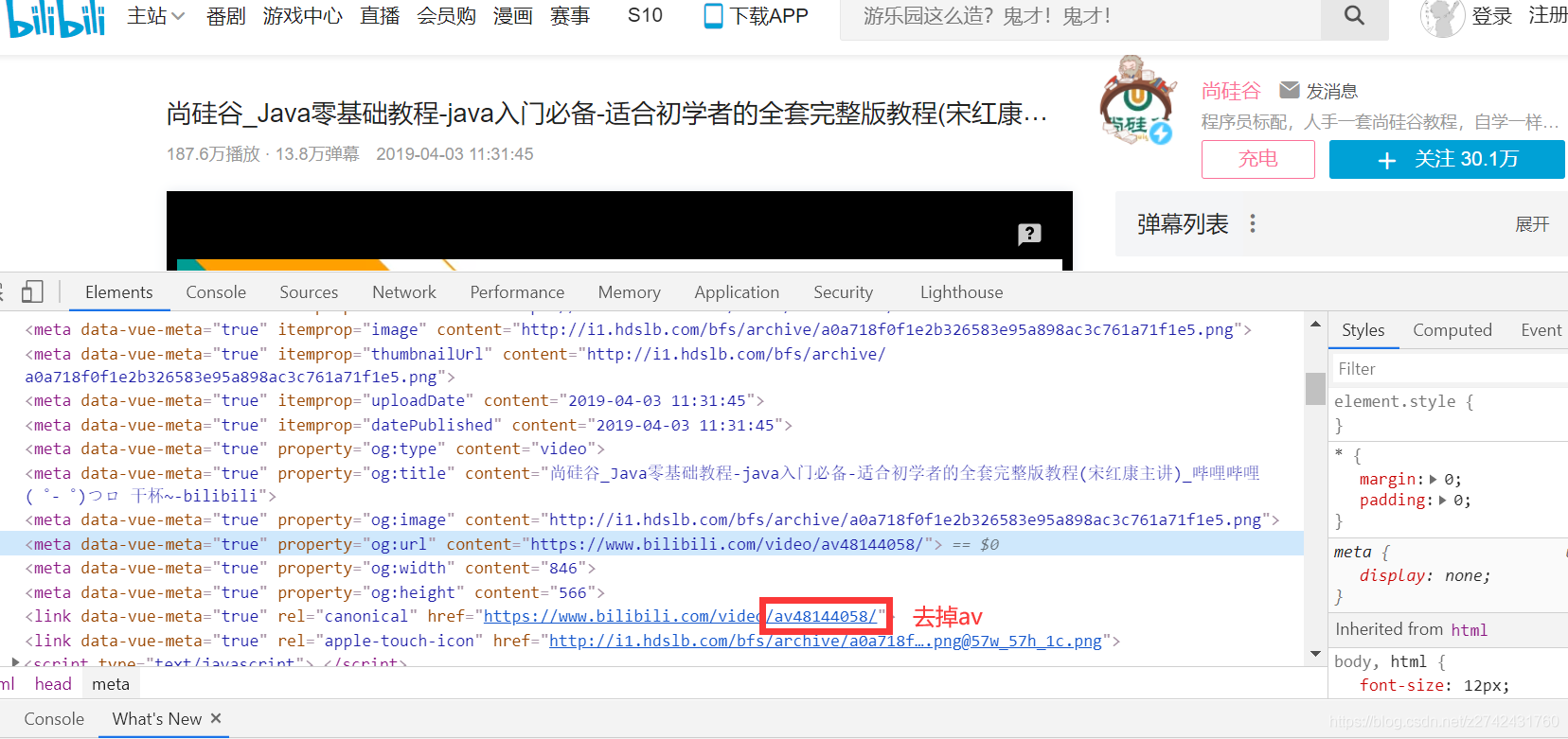Select the uploadDate meta element row
Screen dimensions: 1568x739
651,400
